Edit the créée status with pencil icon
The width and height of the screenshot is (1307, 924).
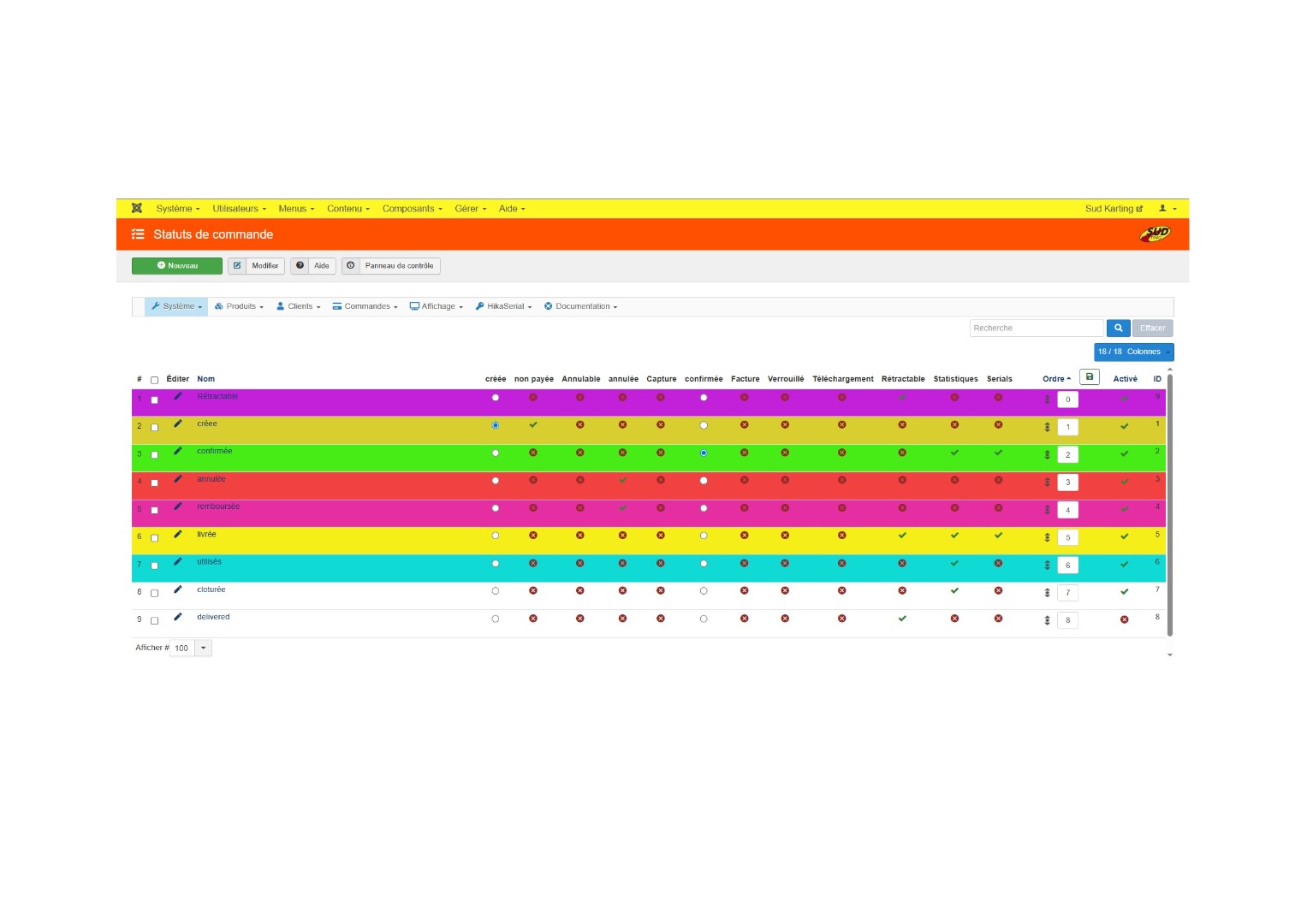point(178,423)
